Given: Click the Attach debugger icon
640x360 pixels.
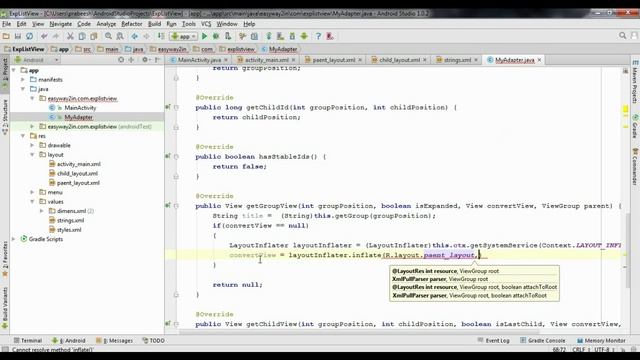Looking at the screenshot, I should tap(228, 36).
